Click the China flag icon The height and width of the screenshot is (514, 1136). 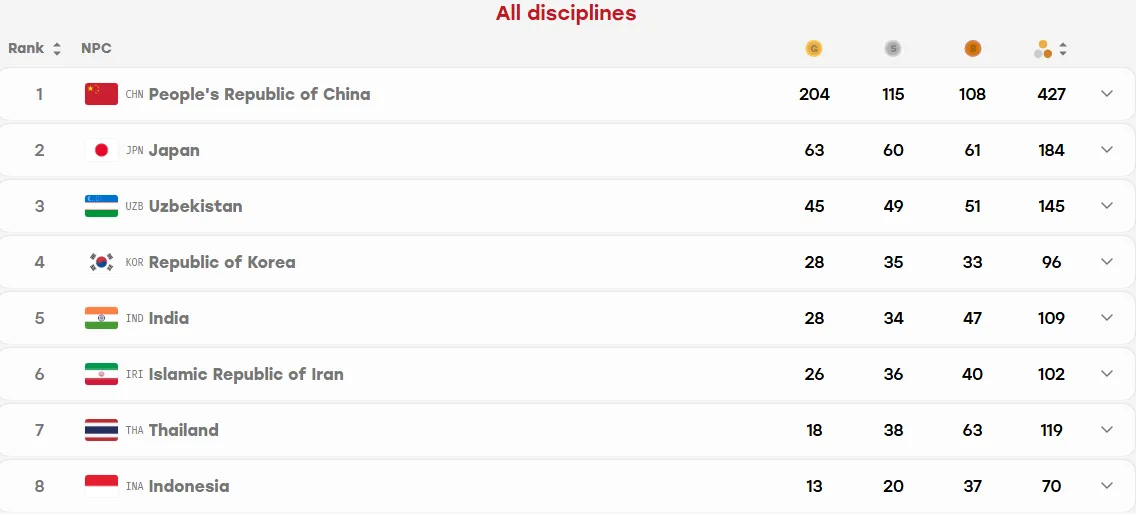pyautogui.click(x=101, y=94)
